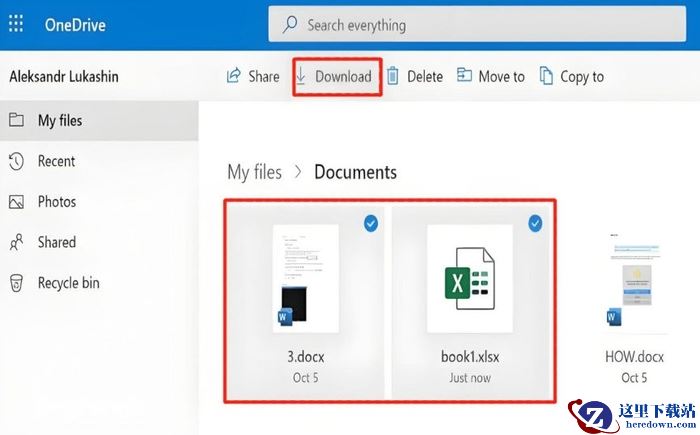Image resolution: width=700 pixels, height=435 pixels.
Task: Open Shared in the sidebar
Action: click(99, 242)
